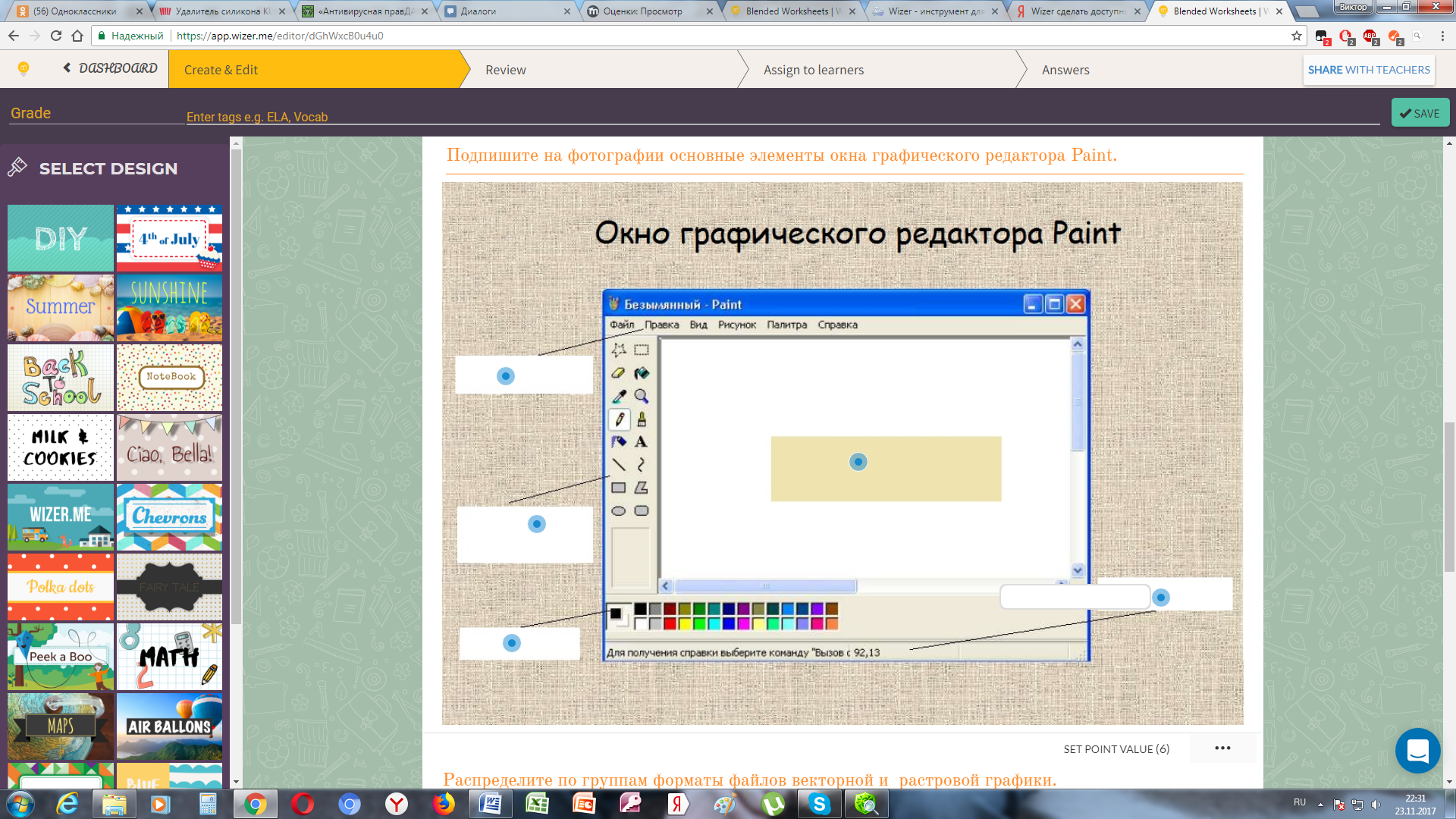The image size is (1456, 819).
Task: Choose the MAPS design thumbnail
Action: [61, 726]
